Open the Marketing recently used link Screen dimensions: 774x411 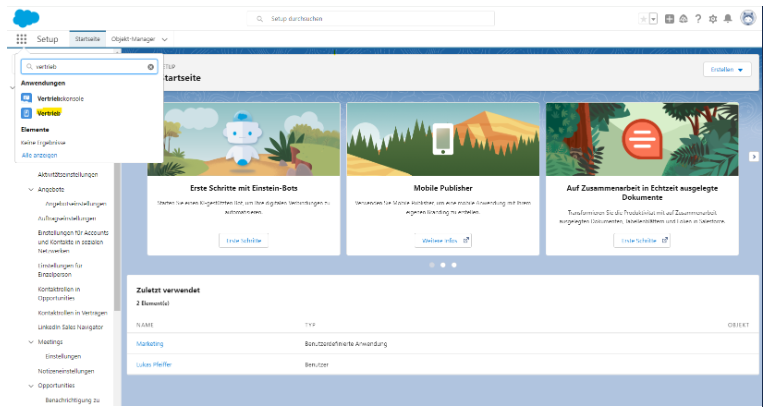pyautogui.click(x=150, y=344)
